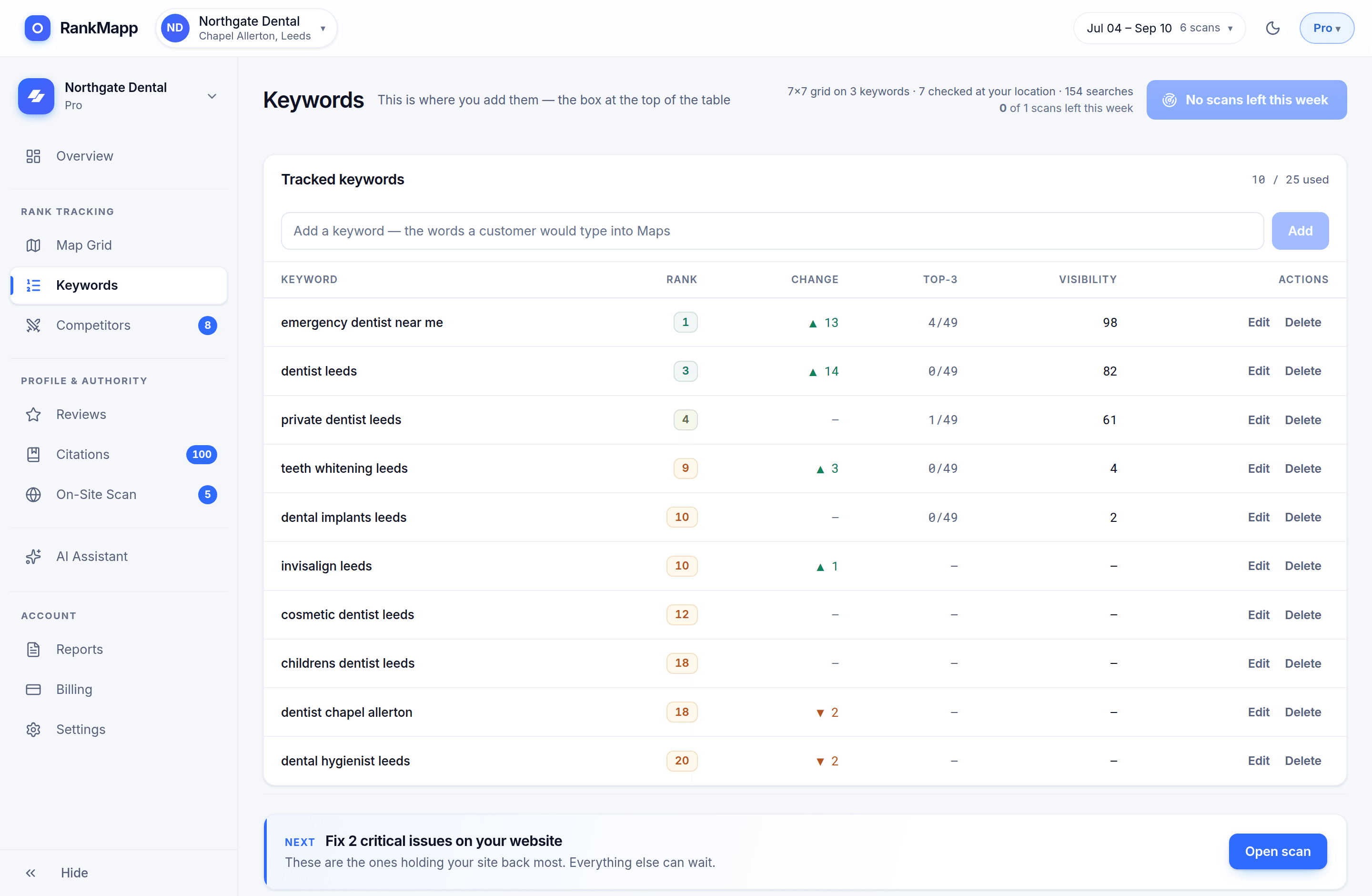The image size is (1372, 896).
Task: Click the Overview grid icon
Action: coord(33,156)
